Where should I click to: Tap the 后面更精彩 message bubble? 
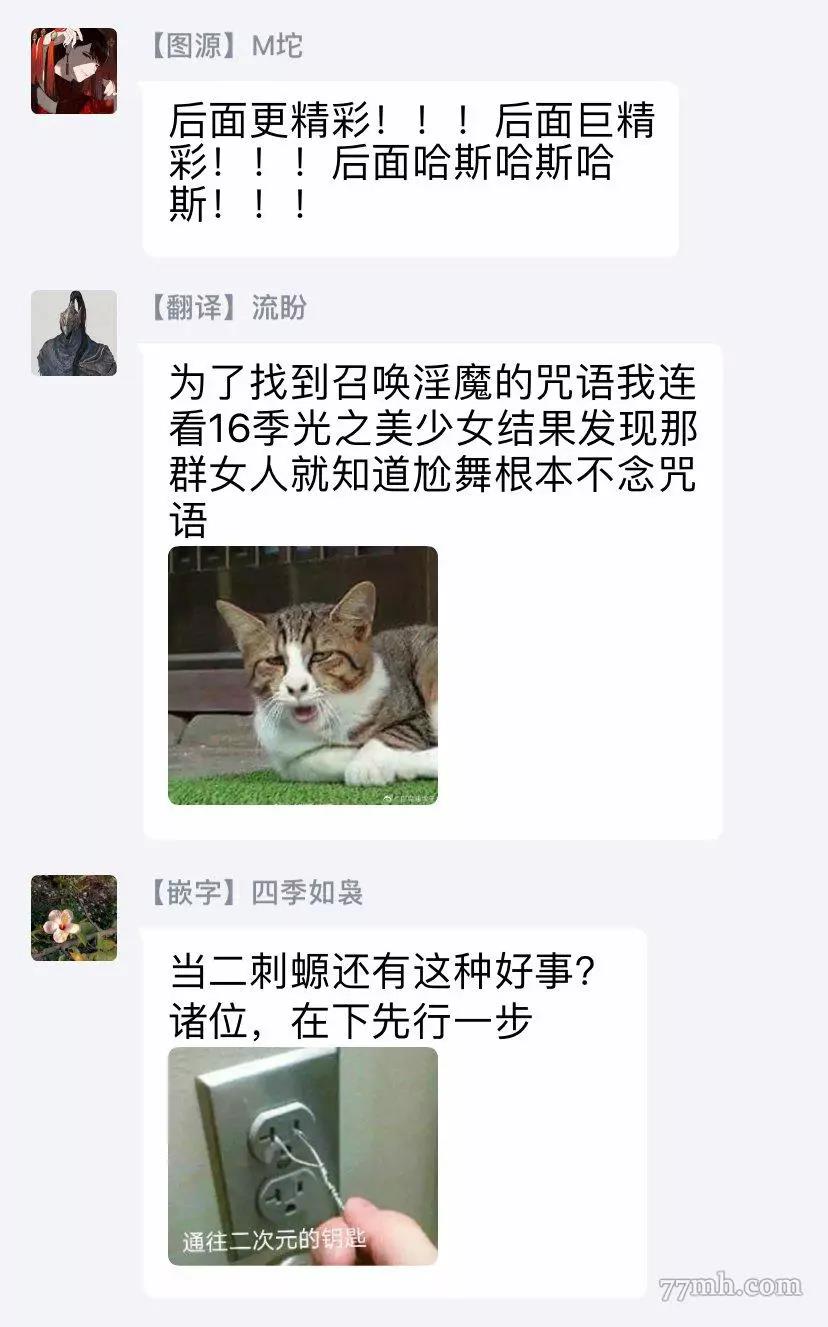coord(411,169)
